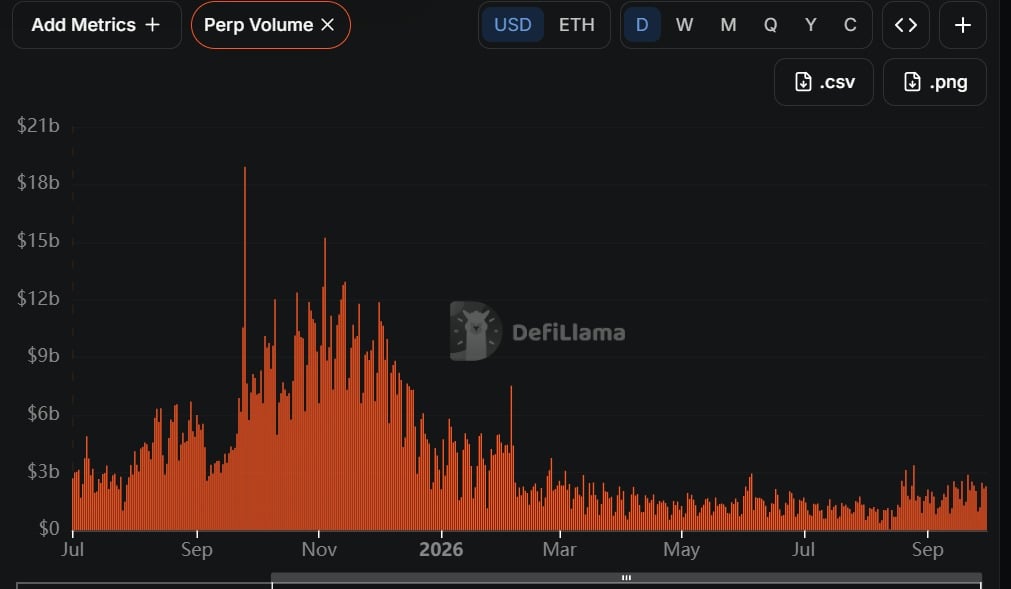Image resolution: width=1011 pixels, height=589 pixels.
Task: Click the 2026 x-axis label
Action: 441,549
